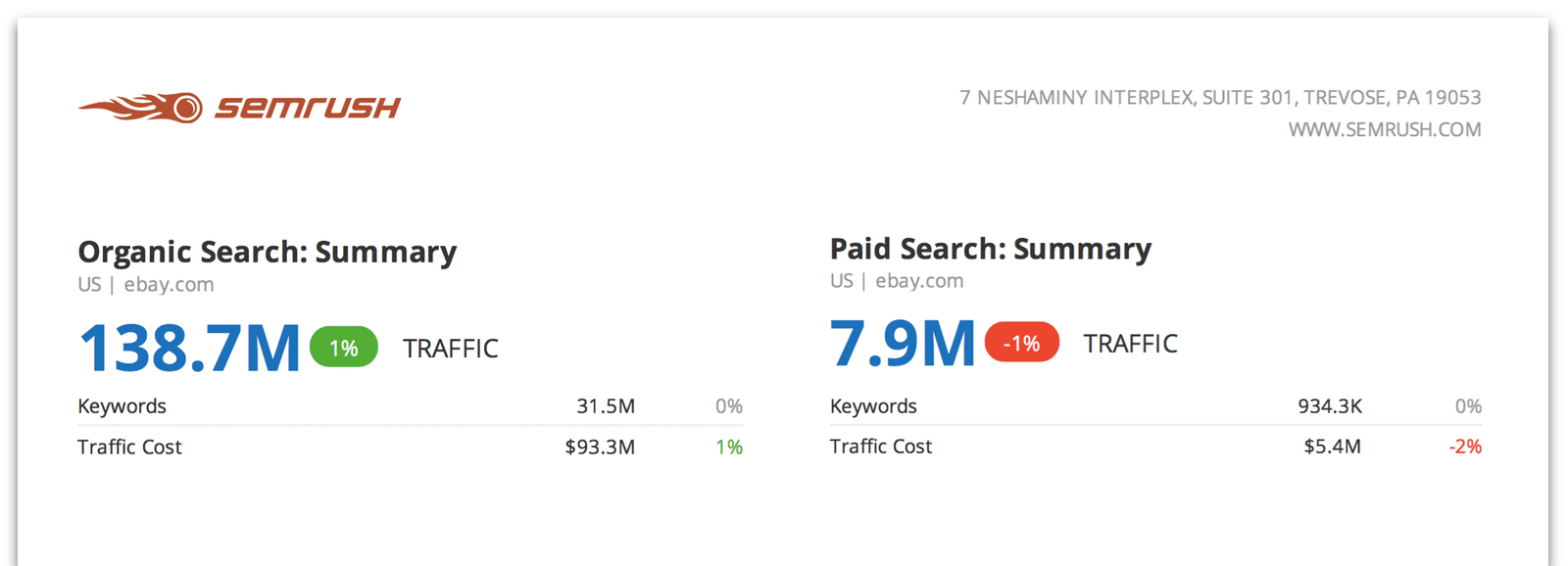Viewport: 1568px width, 566px height.
Task: Click the $5.4M traffic cost value
Action: [1333, 447]
